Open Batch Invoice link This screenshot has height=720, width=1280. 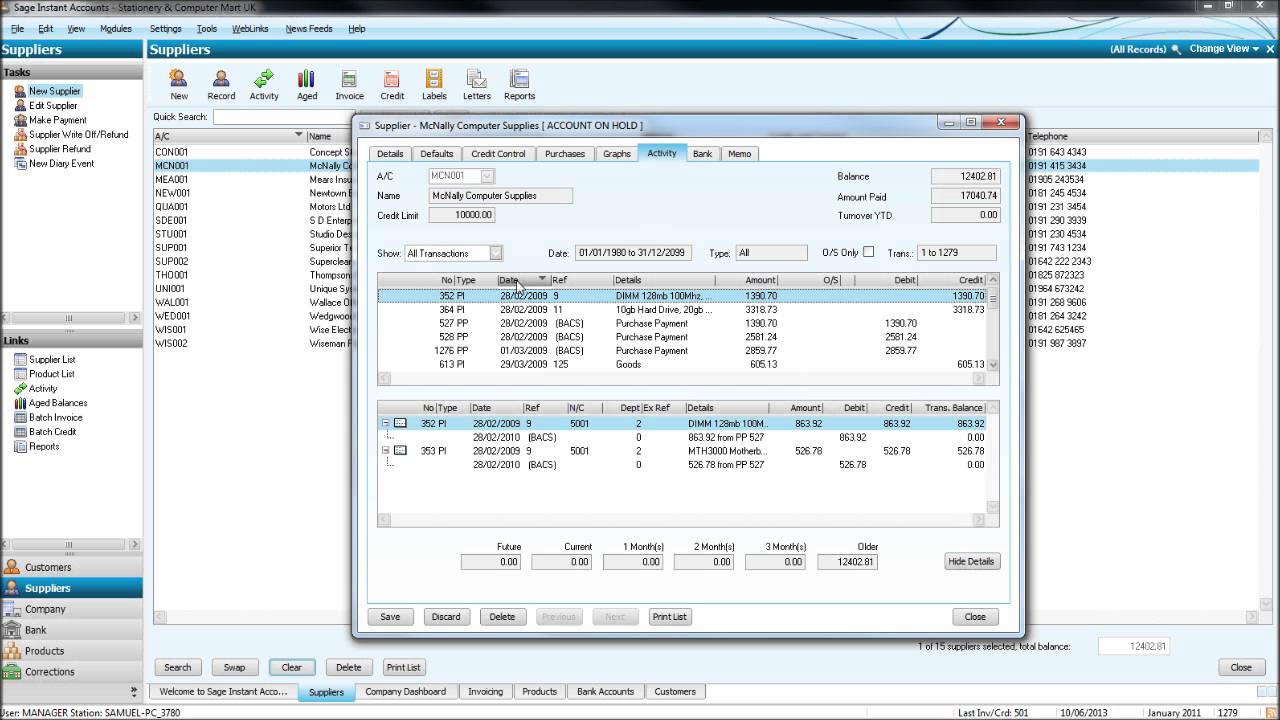pyautogui.click(x=56, y=417)
